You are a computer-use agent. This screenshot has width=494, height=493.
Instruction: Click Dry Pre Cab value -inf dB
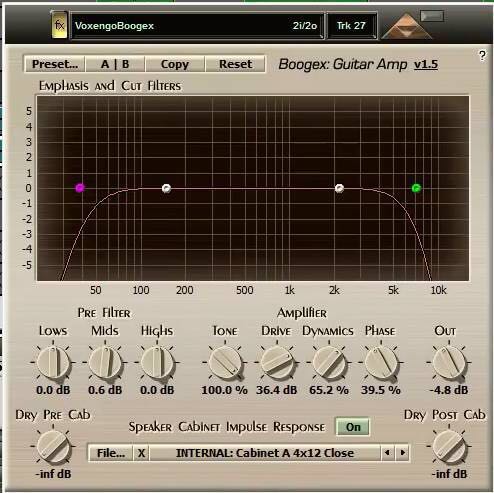[54, 474]
